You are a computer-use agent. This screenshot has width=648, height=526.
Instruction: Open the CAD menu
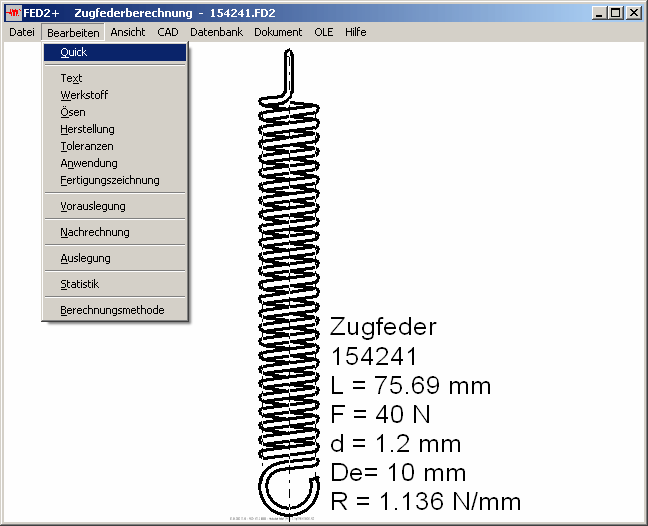pos(167,32)
